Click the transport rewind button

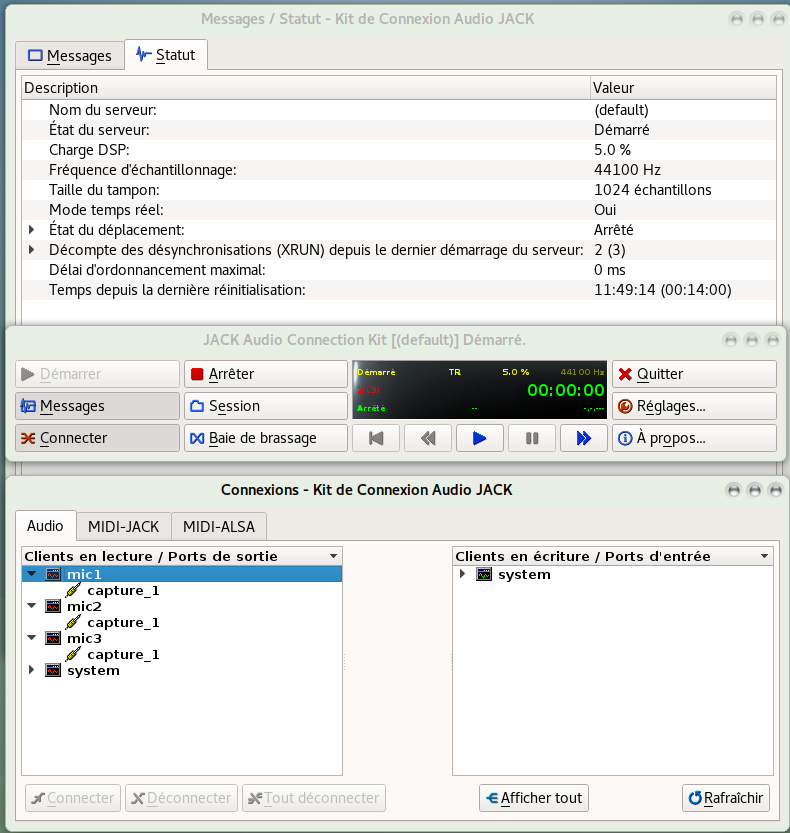coord(428,438)
